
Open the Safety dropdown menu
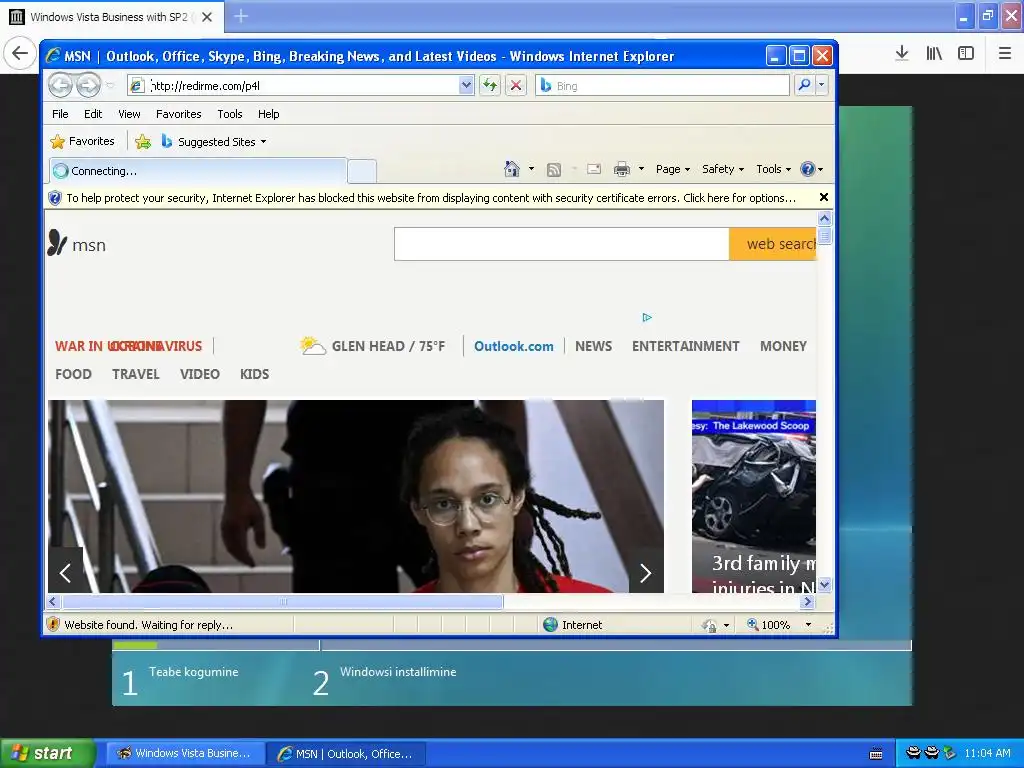point(723,169)
